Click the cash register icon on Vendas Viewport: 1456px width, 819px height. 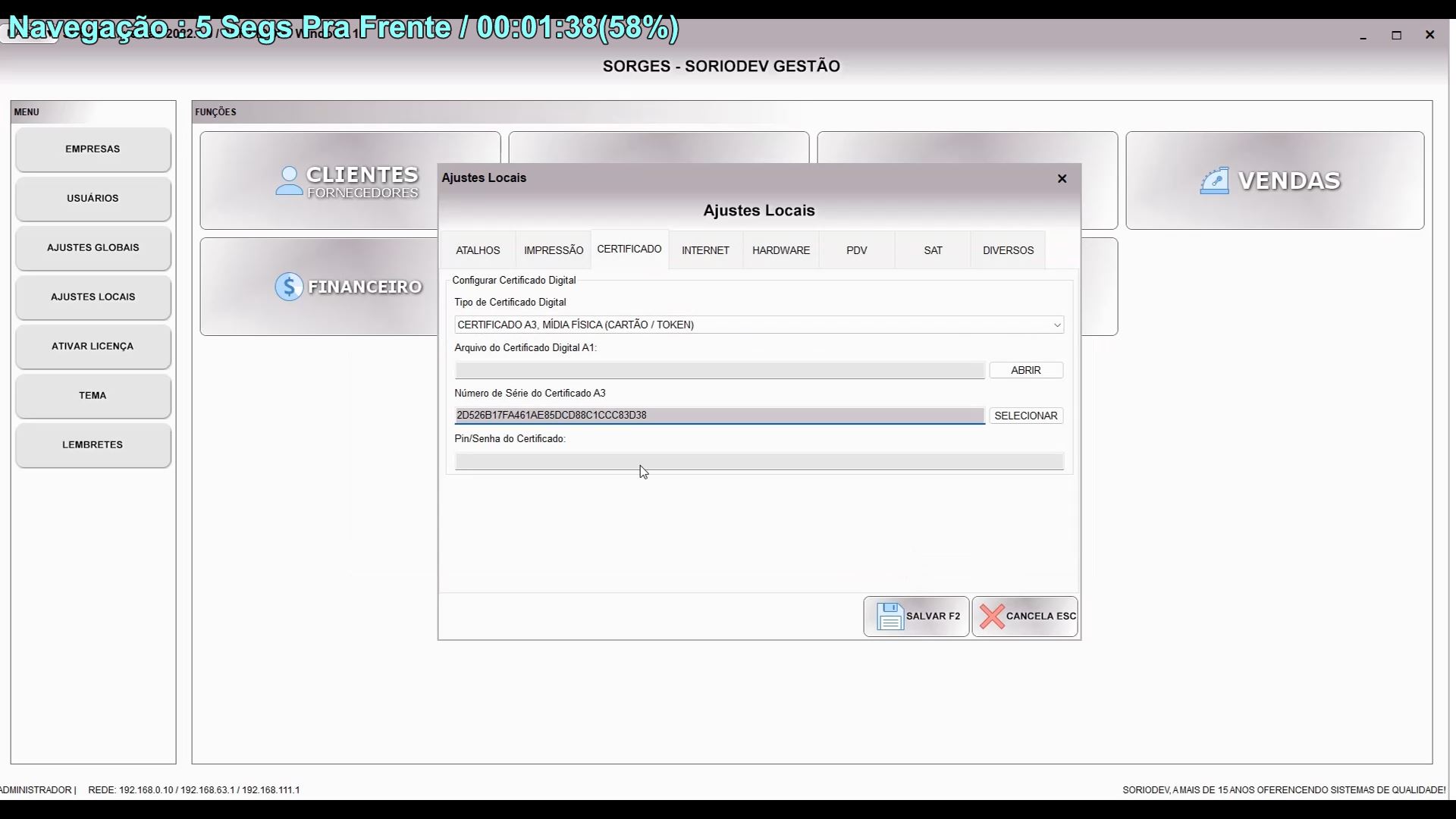pyautogui.click(x=1214, y=181)
